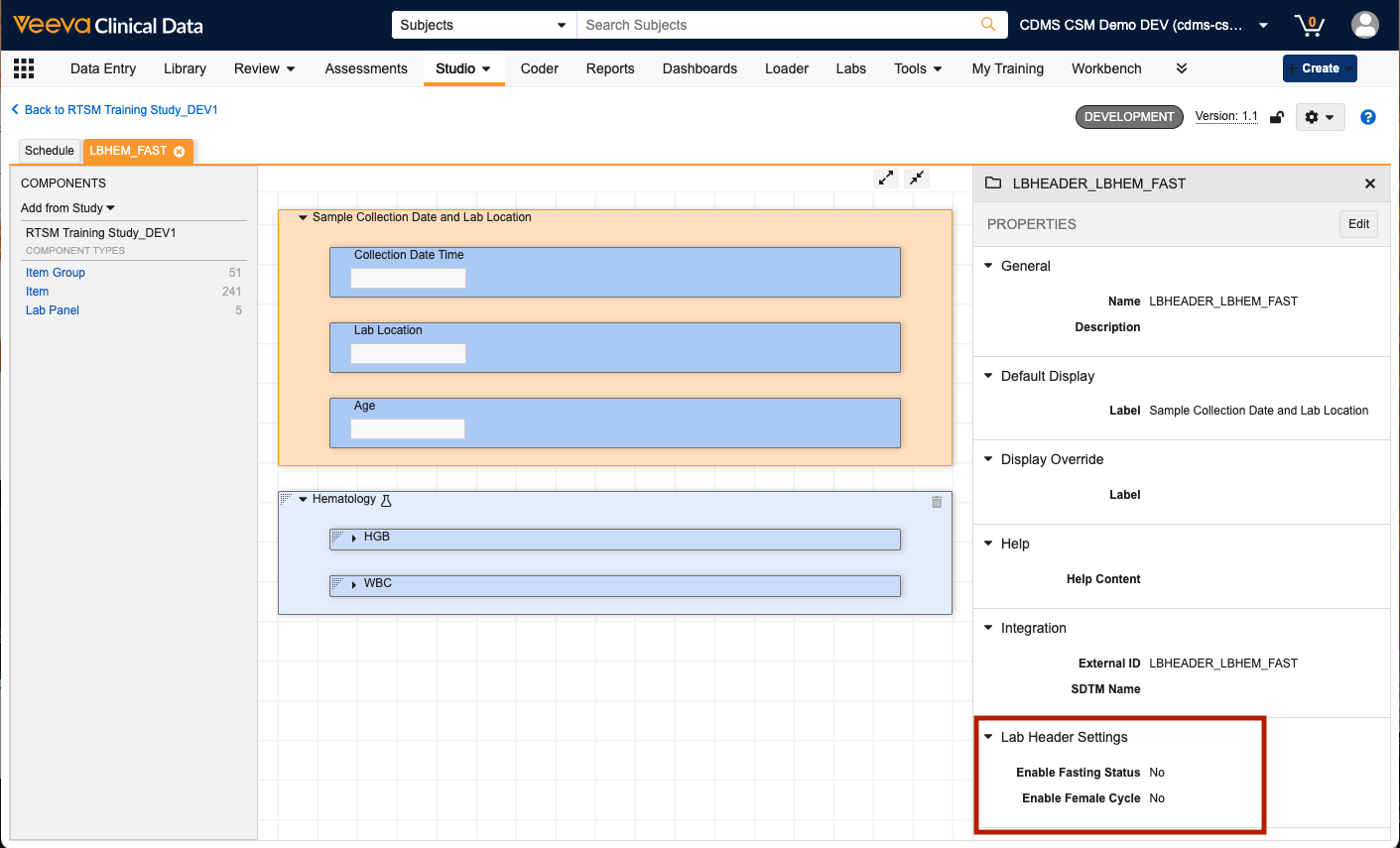Collapse all sections using the collapse arrows icon
The height and width of the screenshot is (848, 1400).
tap(918, 178)
